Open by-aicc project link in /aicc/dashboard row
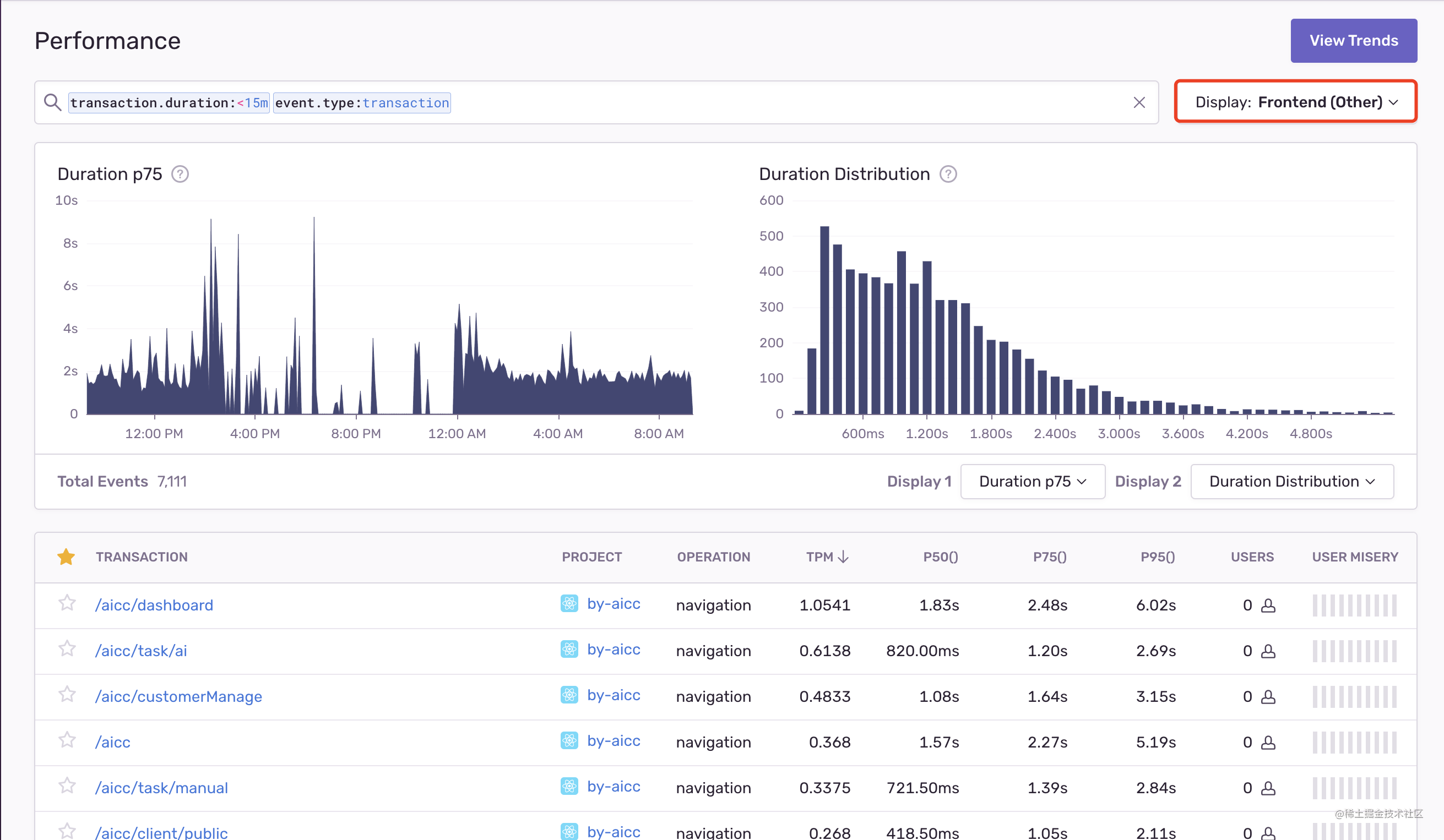Image resolution: width=1444 pixels, height=840 pixels. click(614, 603)
